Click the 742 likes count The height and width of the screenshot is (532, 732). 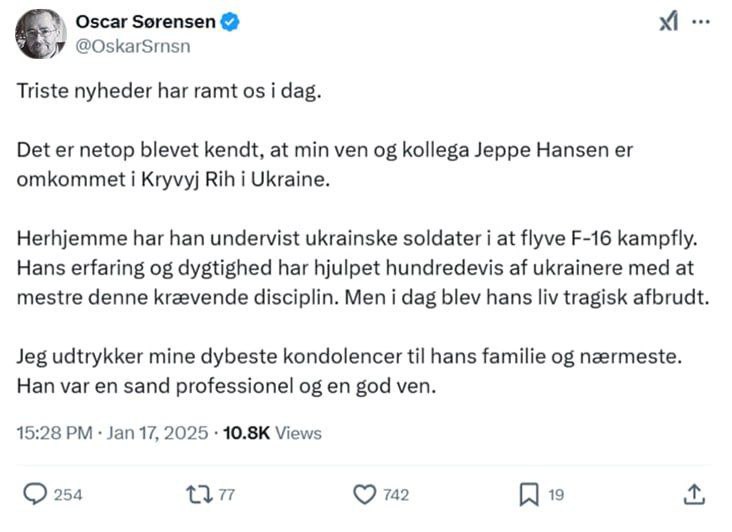[x=396, y=495]
